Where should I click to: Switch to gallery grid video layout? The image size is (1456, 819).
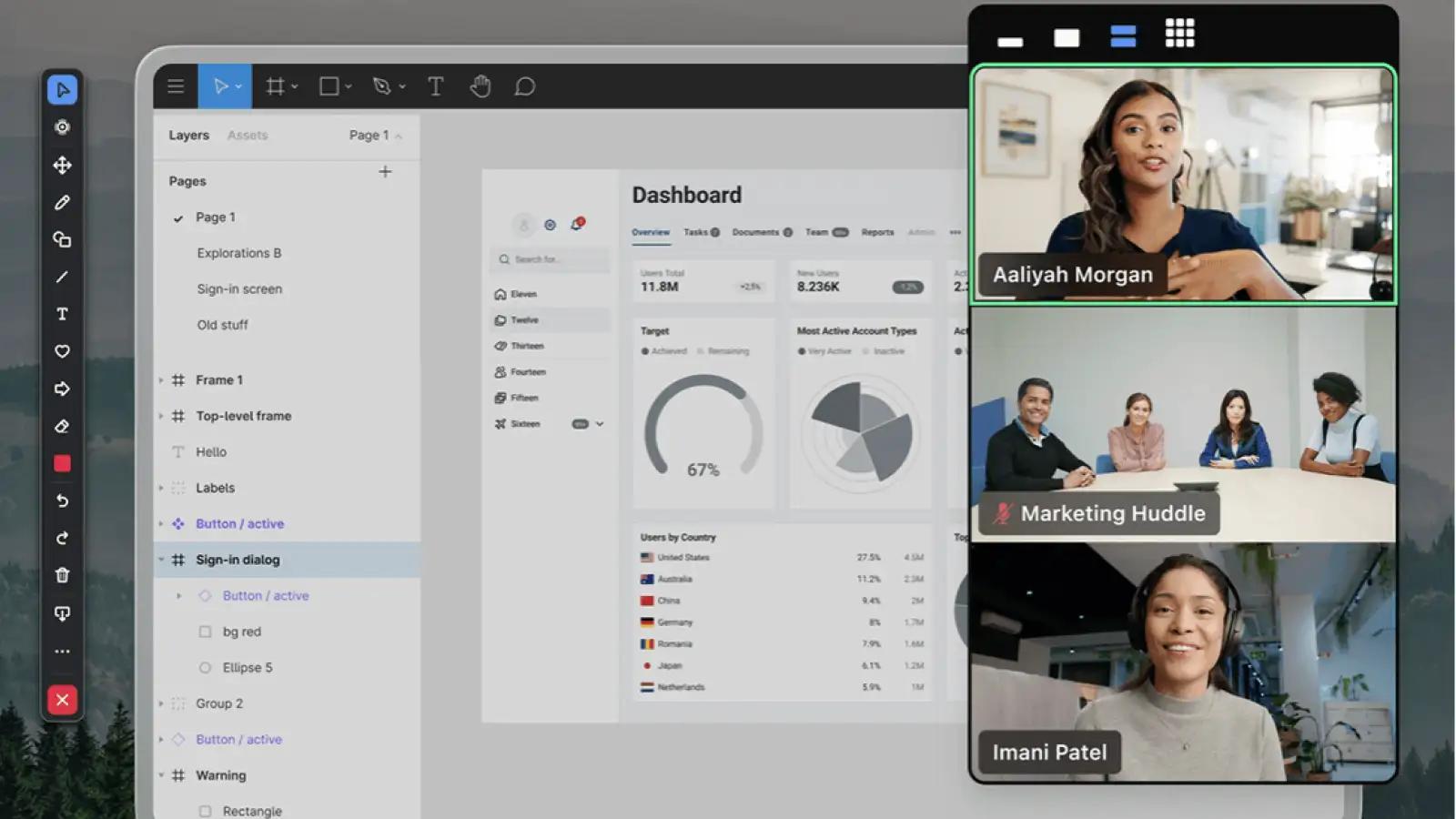(x=1180, y=34)
